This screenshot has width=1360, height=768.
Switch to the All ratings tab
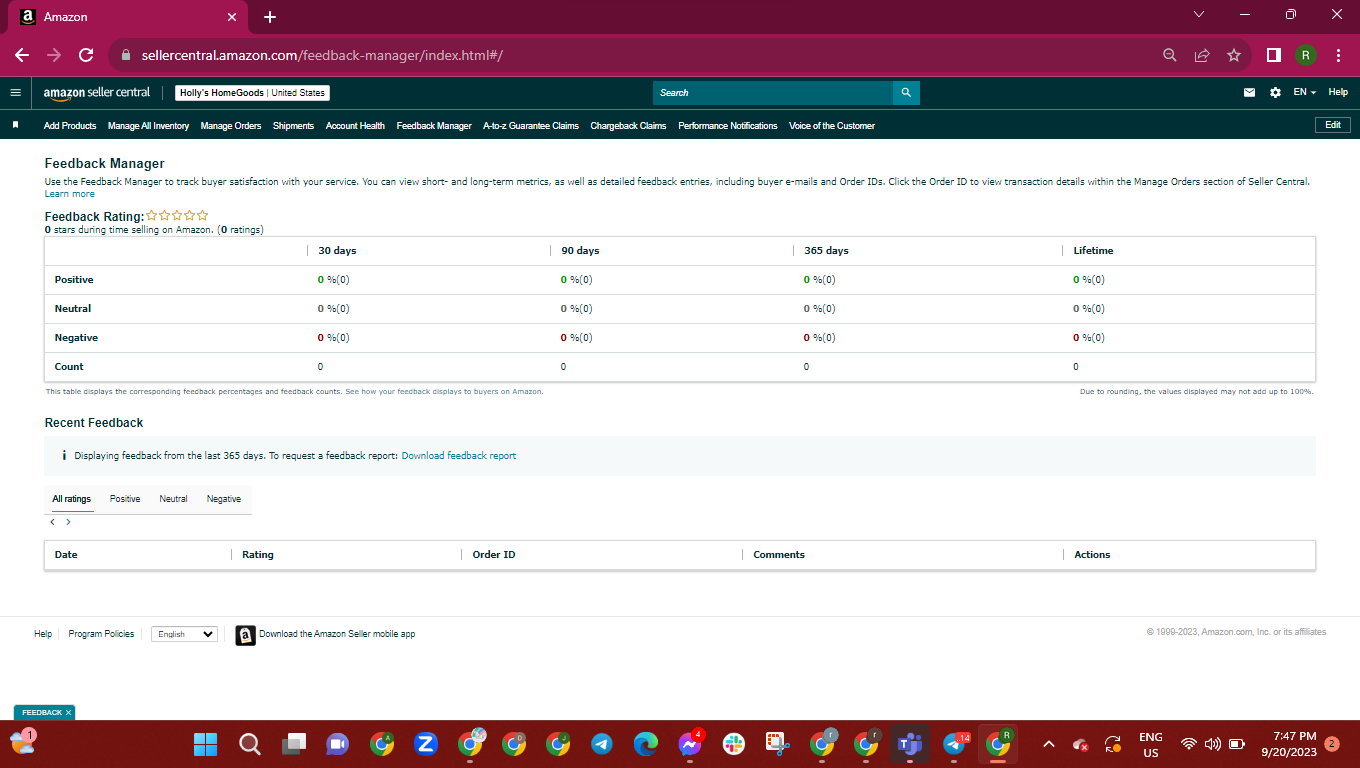point(72,499)
